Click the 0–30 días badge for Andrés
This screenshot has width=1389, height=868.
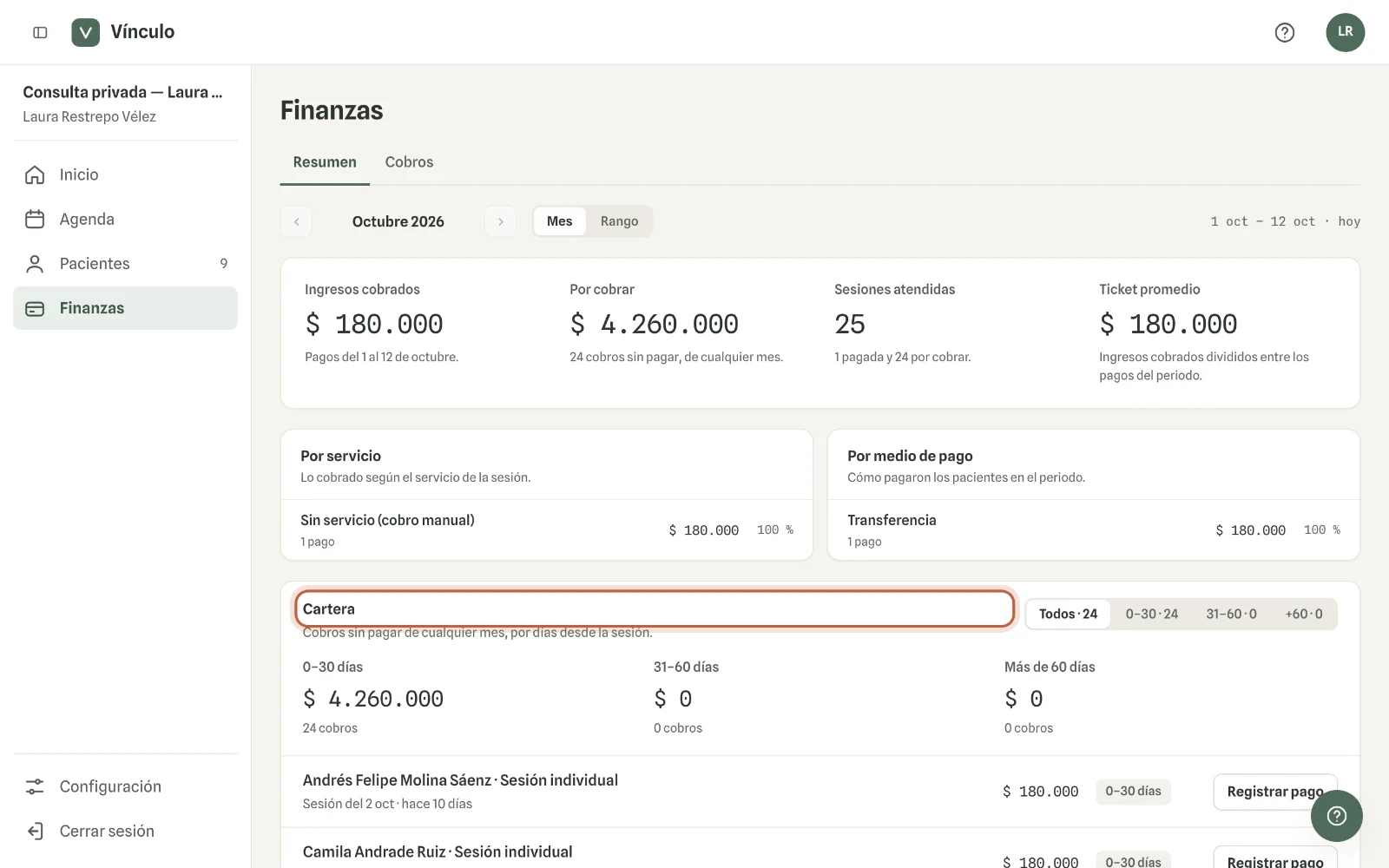click(x=1133, y=791)
